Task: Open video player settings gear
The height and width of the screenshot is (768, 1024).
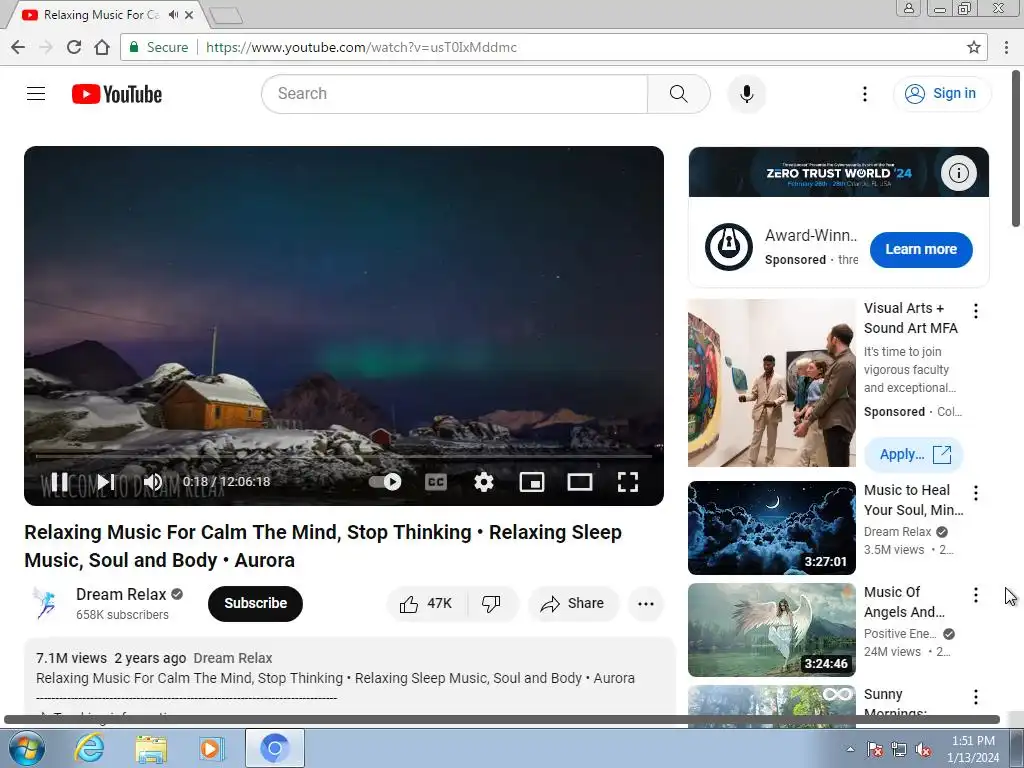Action: tap(483, 482)
